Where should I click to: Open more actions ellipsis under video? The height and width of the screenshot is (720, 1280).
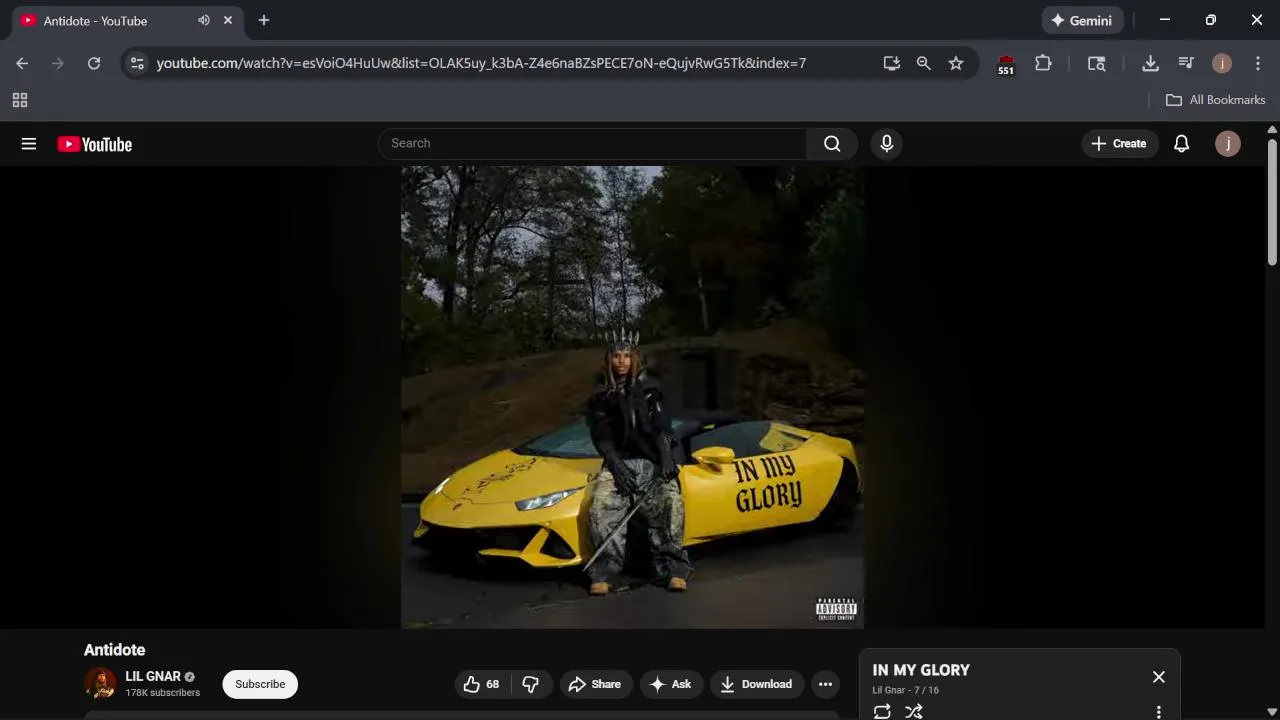(825, 684)
